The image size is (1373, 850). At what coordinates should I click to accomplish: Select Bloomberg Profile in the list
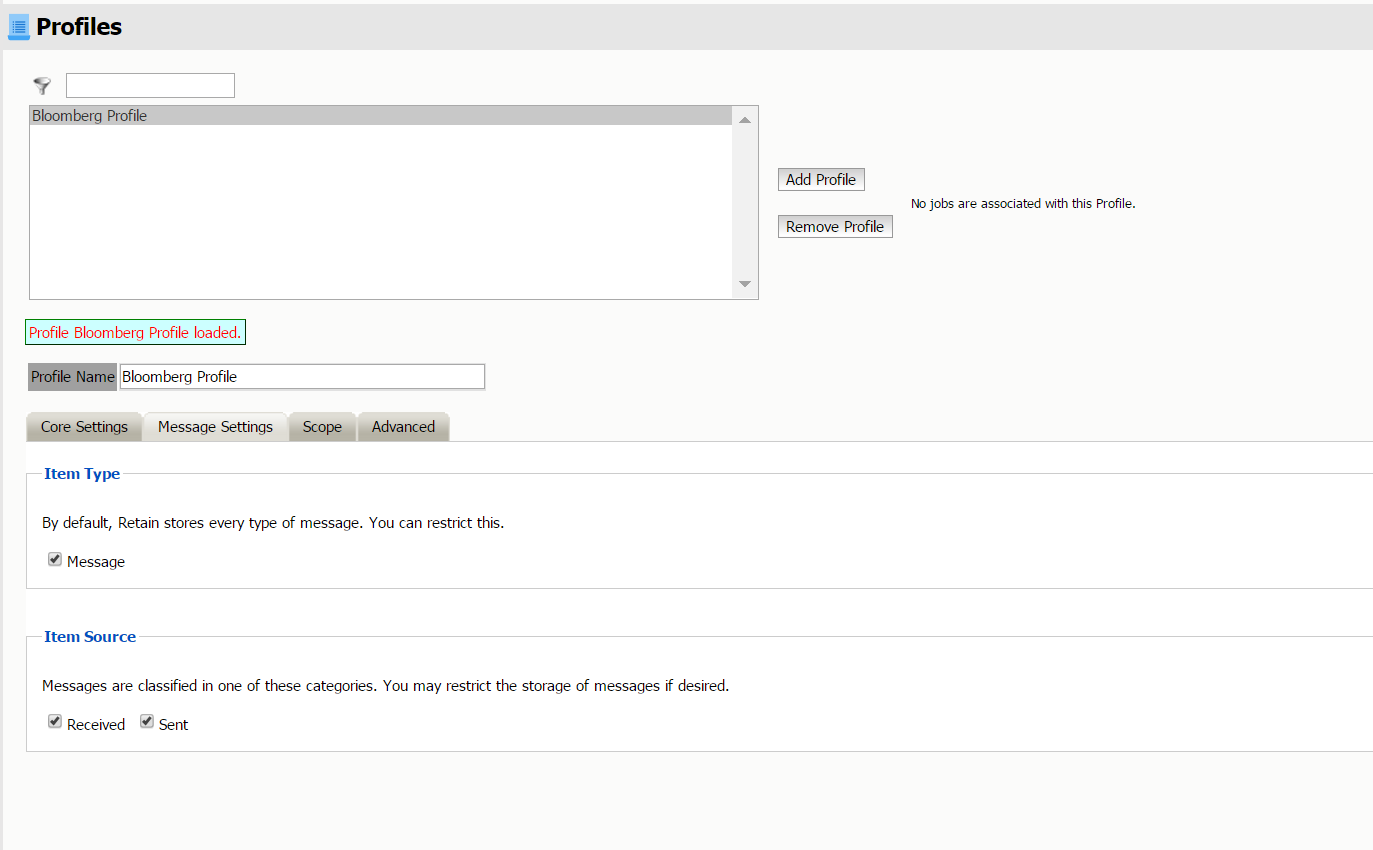coord(381,116)
